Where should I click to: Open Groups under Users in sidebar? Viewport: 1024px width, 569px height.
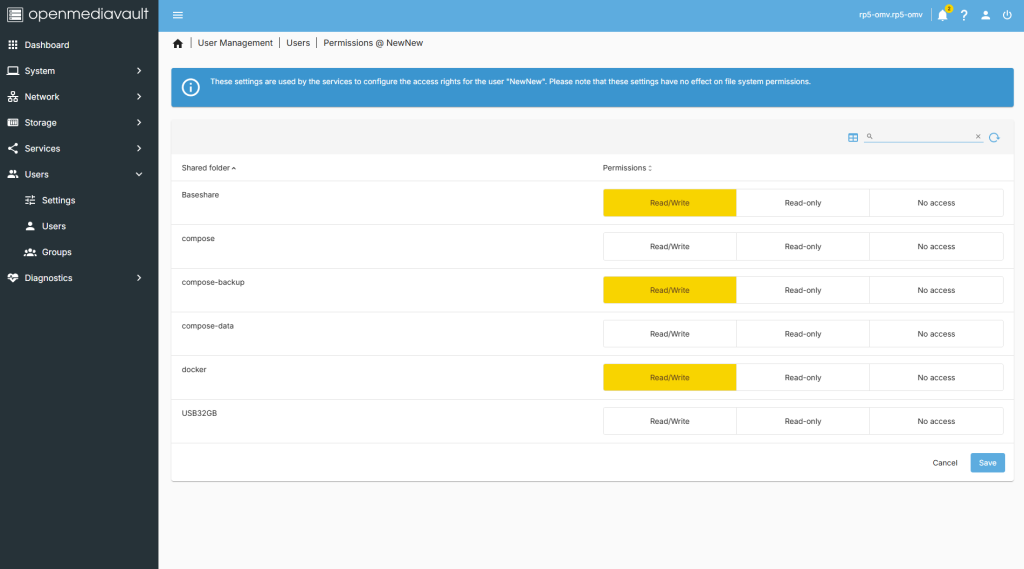tap(56, 252)
